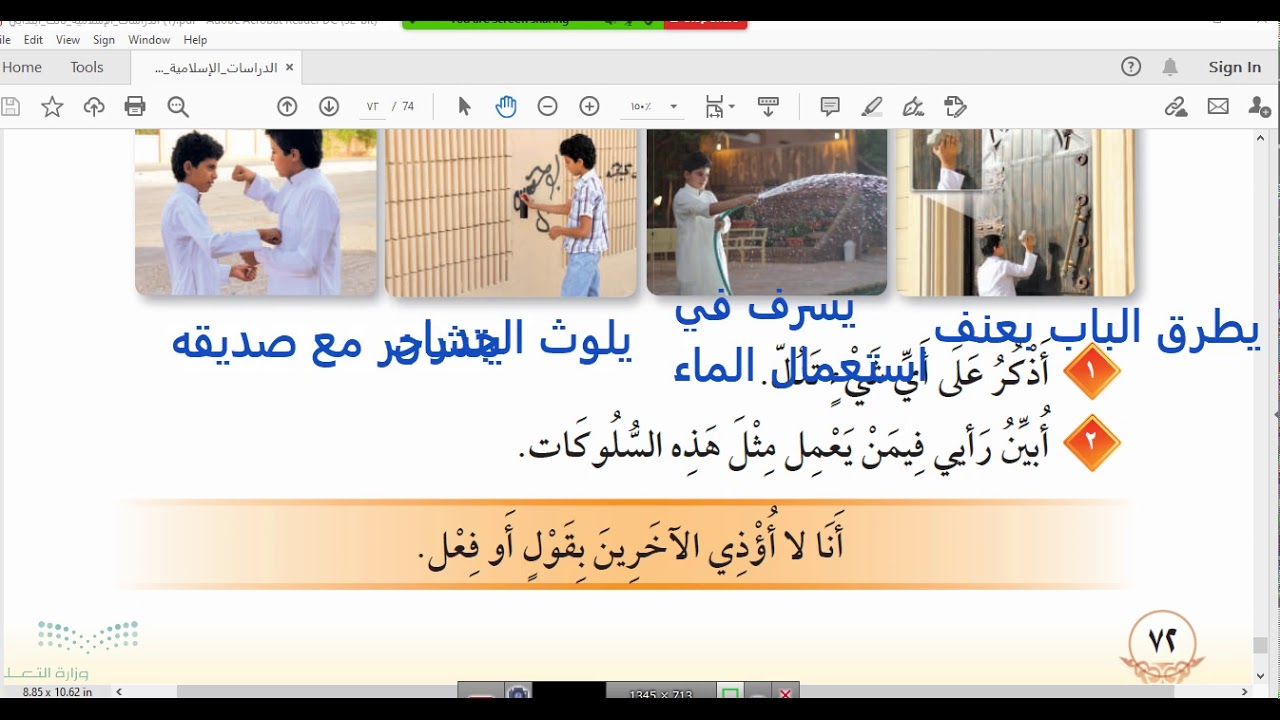1280x720 pixels.
Task: Send file by email envelope icon
Action: [1218, 107]
